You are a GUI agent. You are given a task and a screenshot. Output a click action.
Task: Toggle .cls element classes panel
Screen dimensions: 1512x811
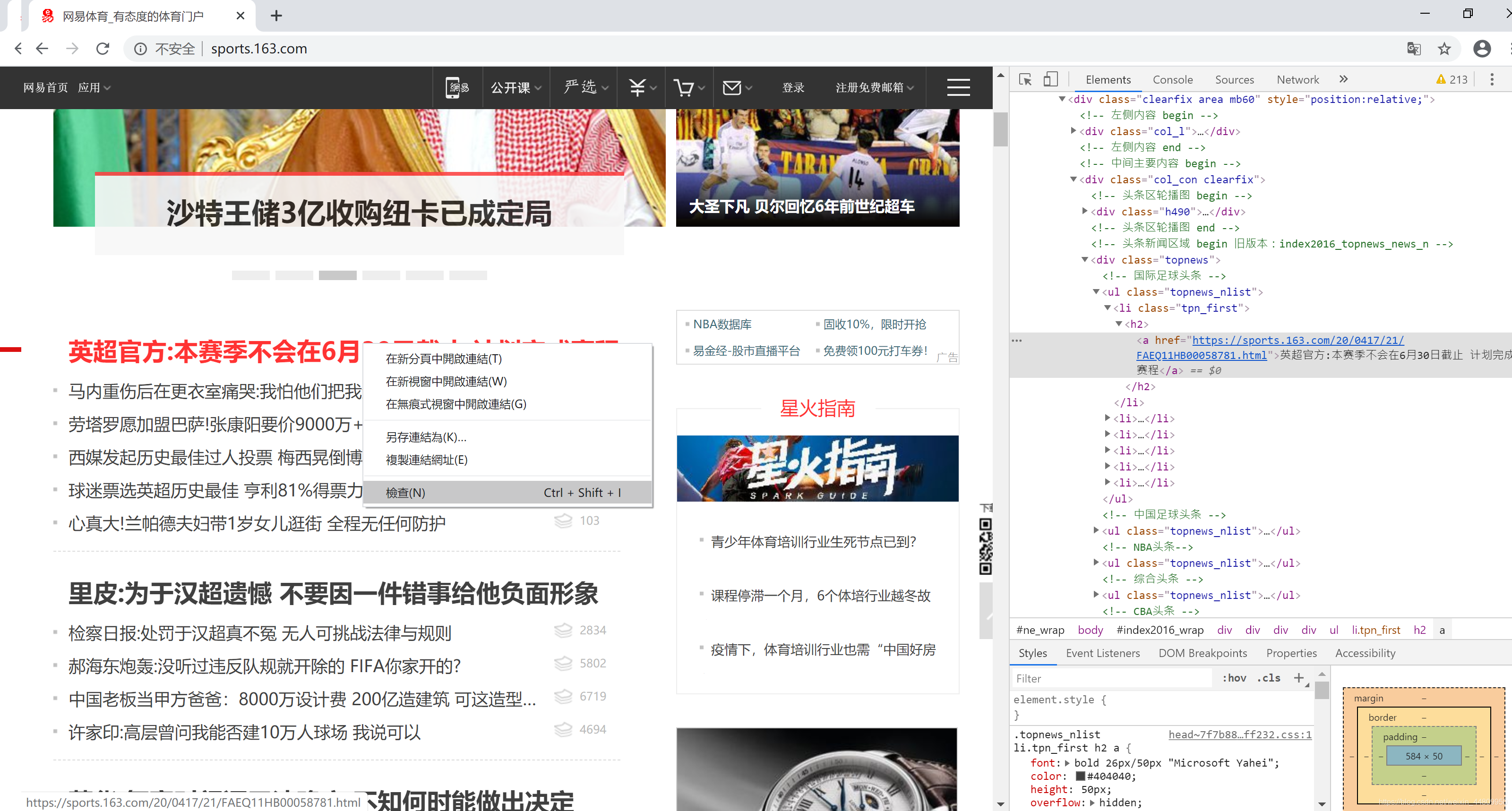1268,678
